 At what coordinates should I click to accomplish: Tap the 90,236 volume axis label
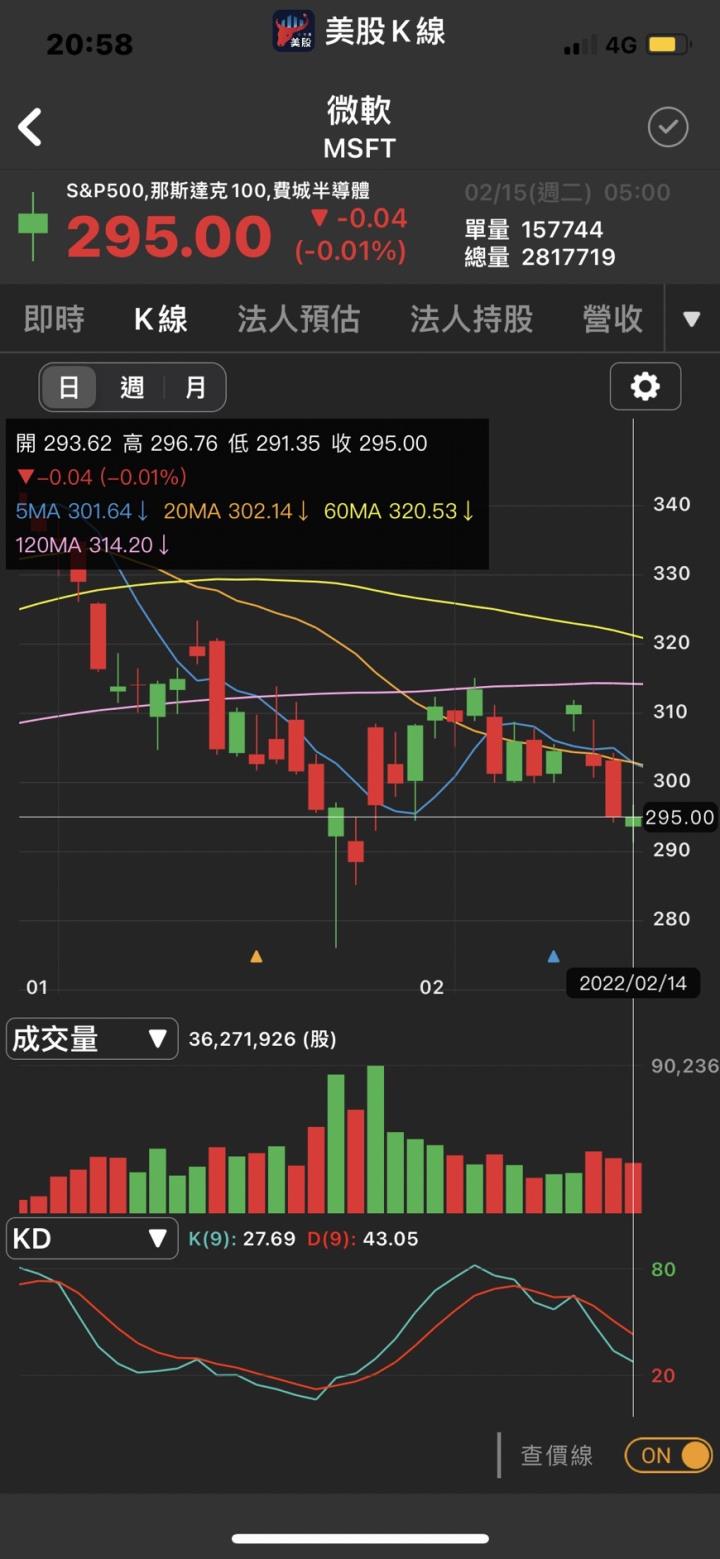[x=684, y=1066]
